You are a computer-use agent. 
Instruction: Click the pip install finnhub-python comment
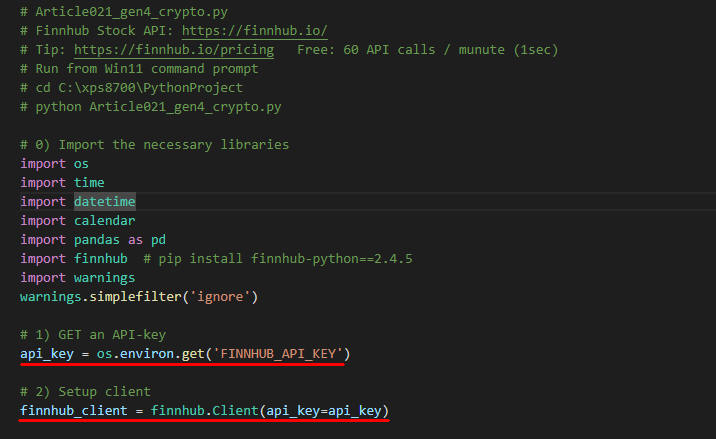pos(278,259)
